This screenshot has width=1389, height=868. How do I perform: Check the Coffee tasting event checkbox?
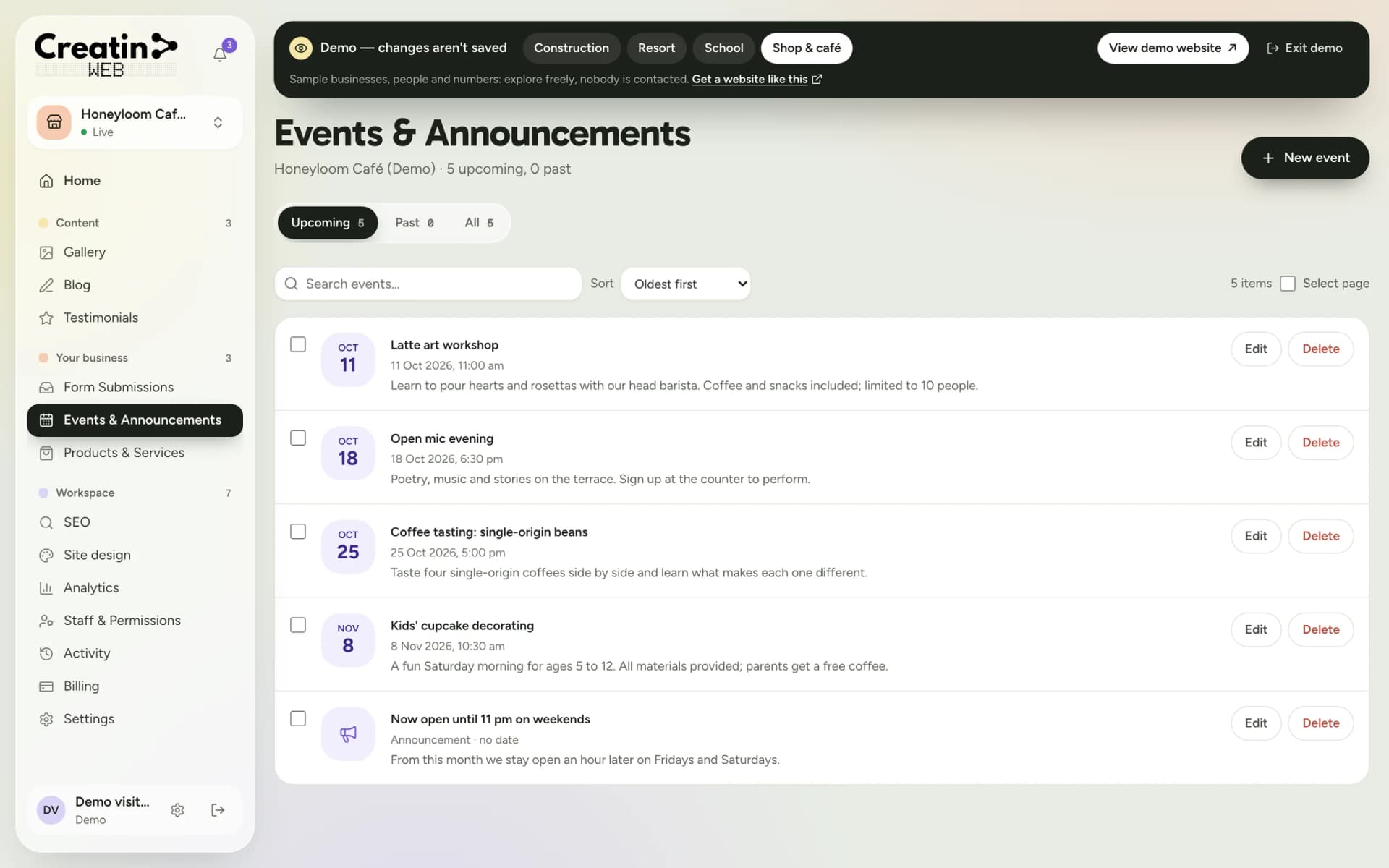pos(298,532)
